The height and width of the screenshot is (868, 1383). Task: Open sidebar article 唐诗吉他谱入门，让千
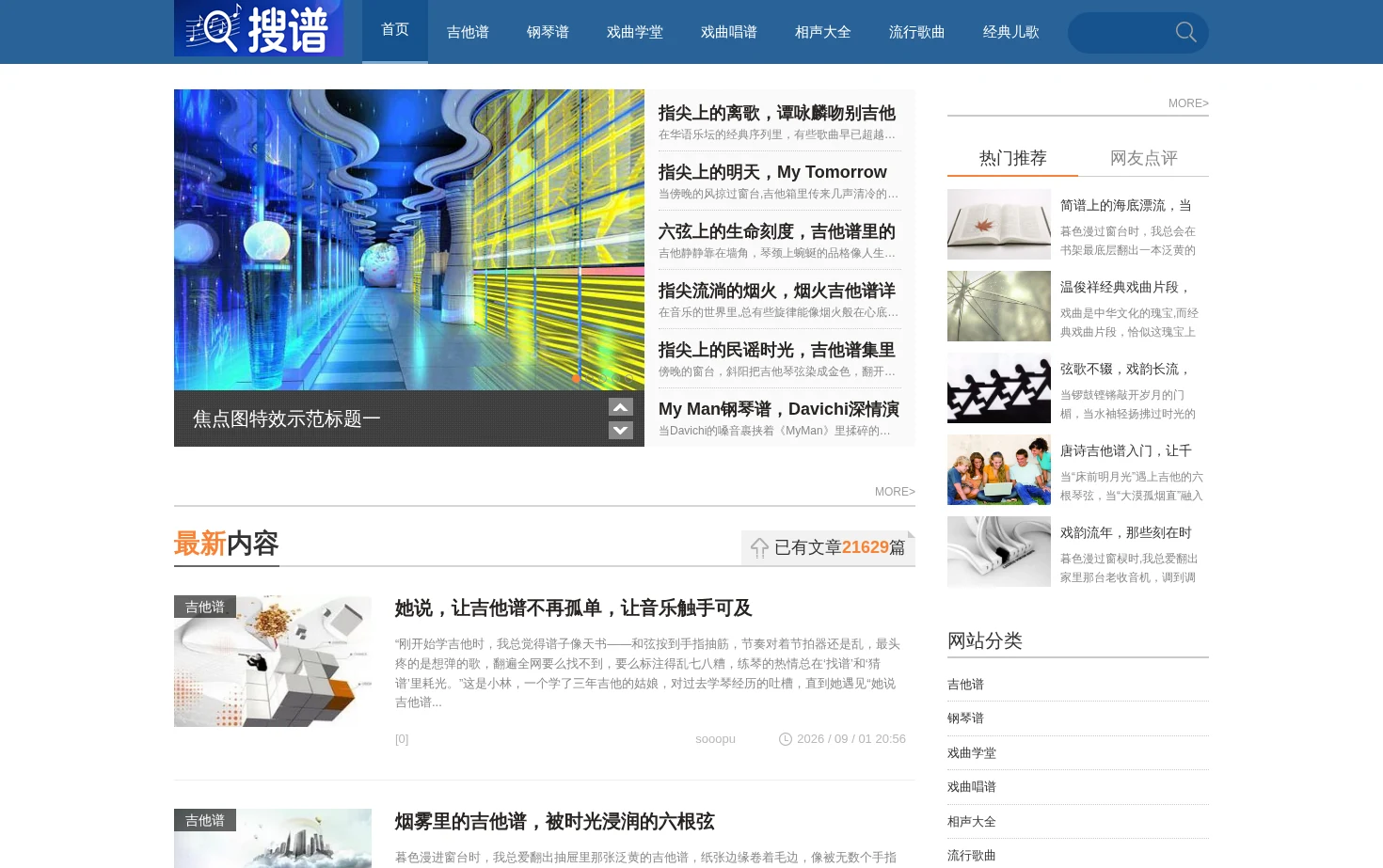(1125, 450)
